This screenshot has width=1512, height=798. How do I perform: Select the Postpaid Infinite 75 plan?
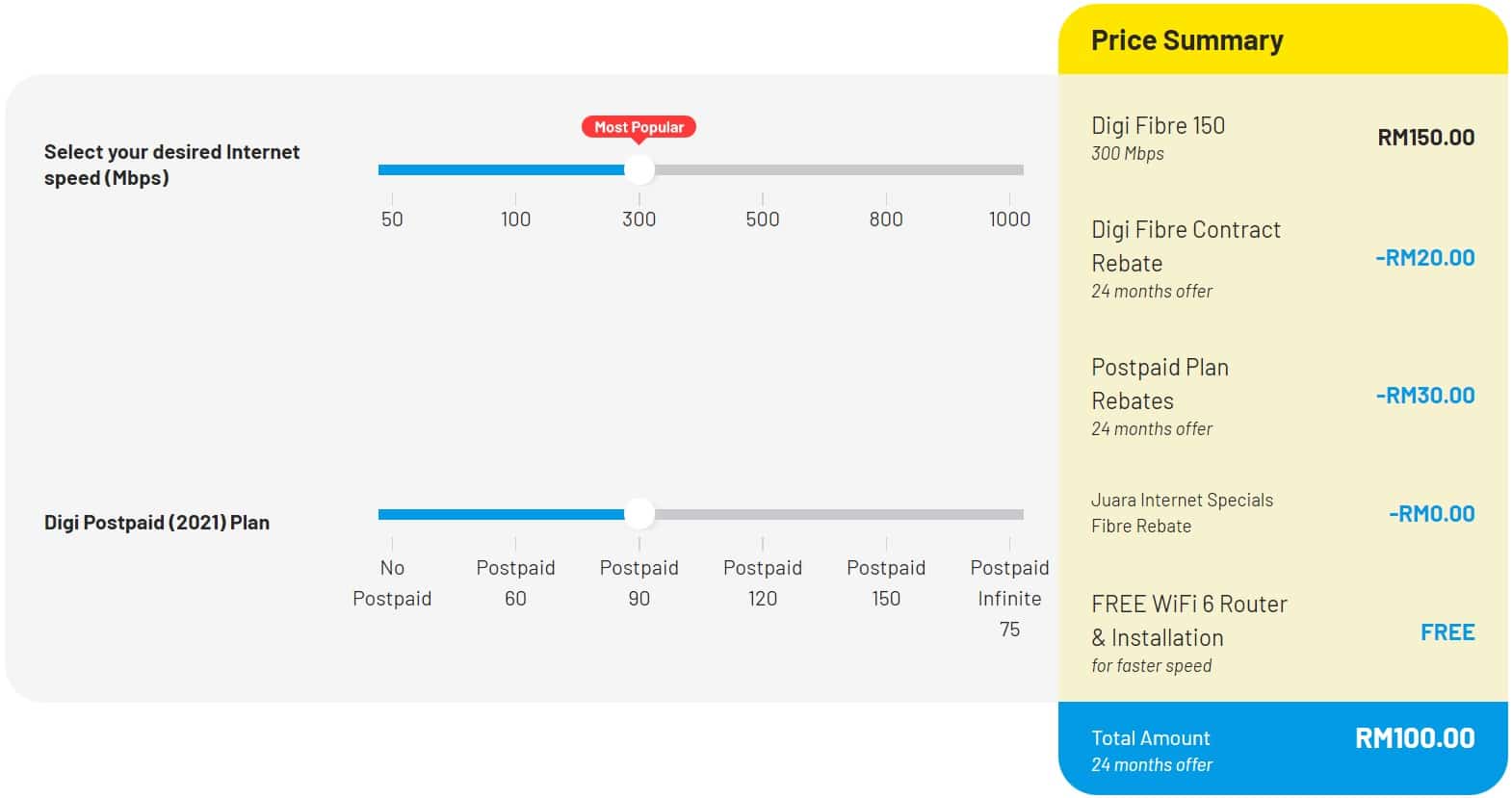1009,598
